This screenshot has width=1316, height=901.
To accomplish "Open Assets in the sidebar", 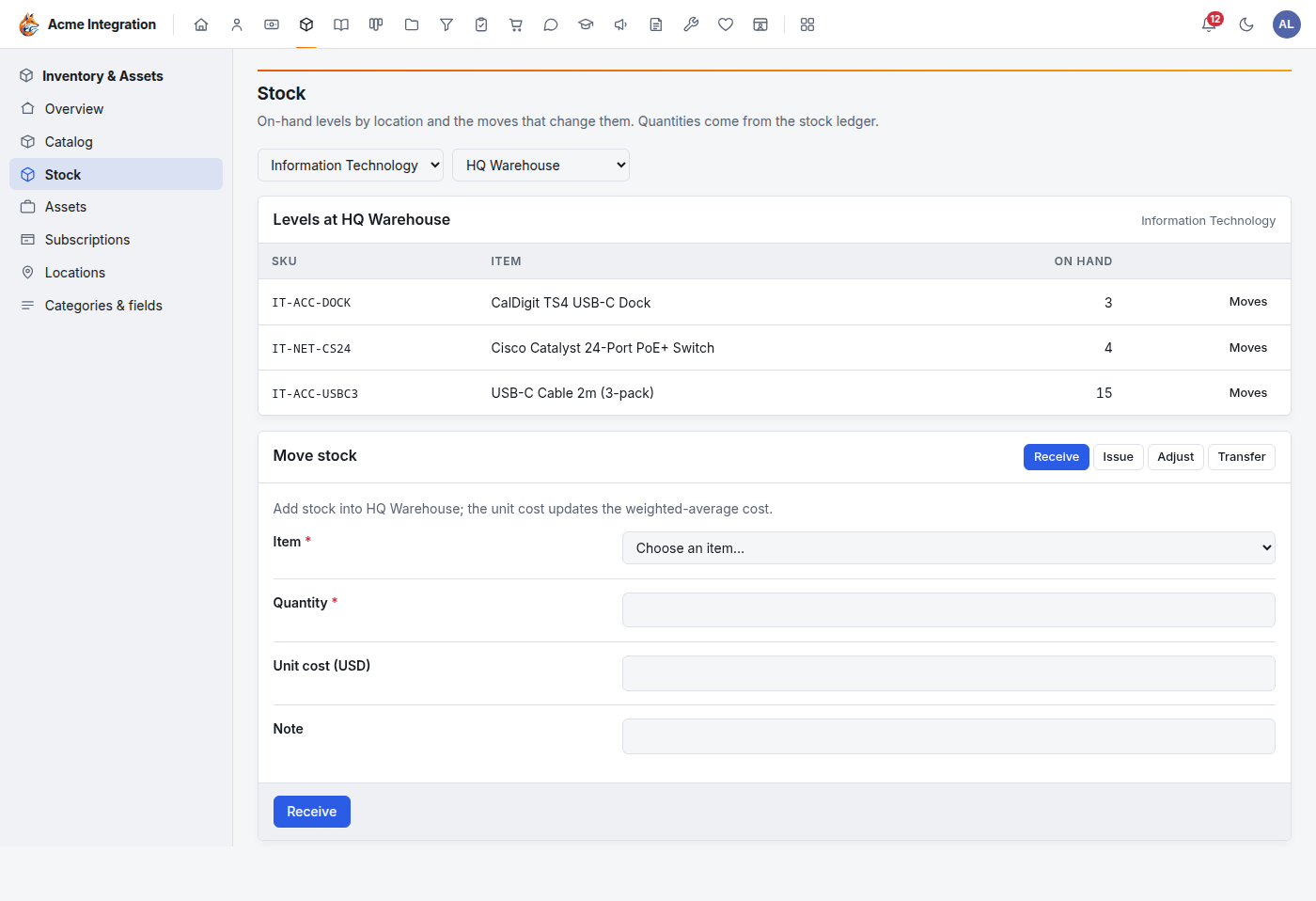I will (117, 207).
